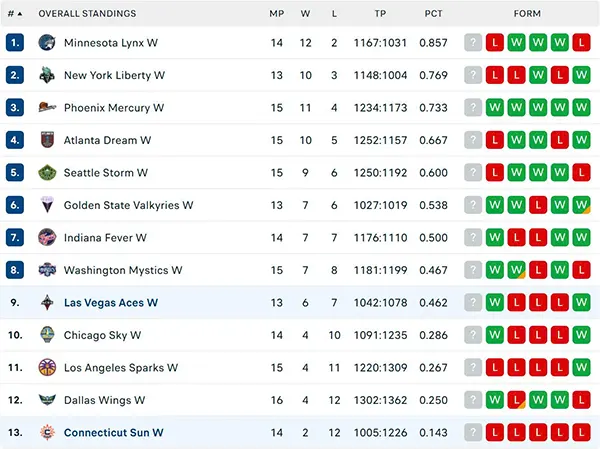Click the '0.500' percentage for Indiana Fever
This screenshot has width=600, height=449.
433,238
